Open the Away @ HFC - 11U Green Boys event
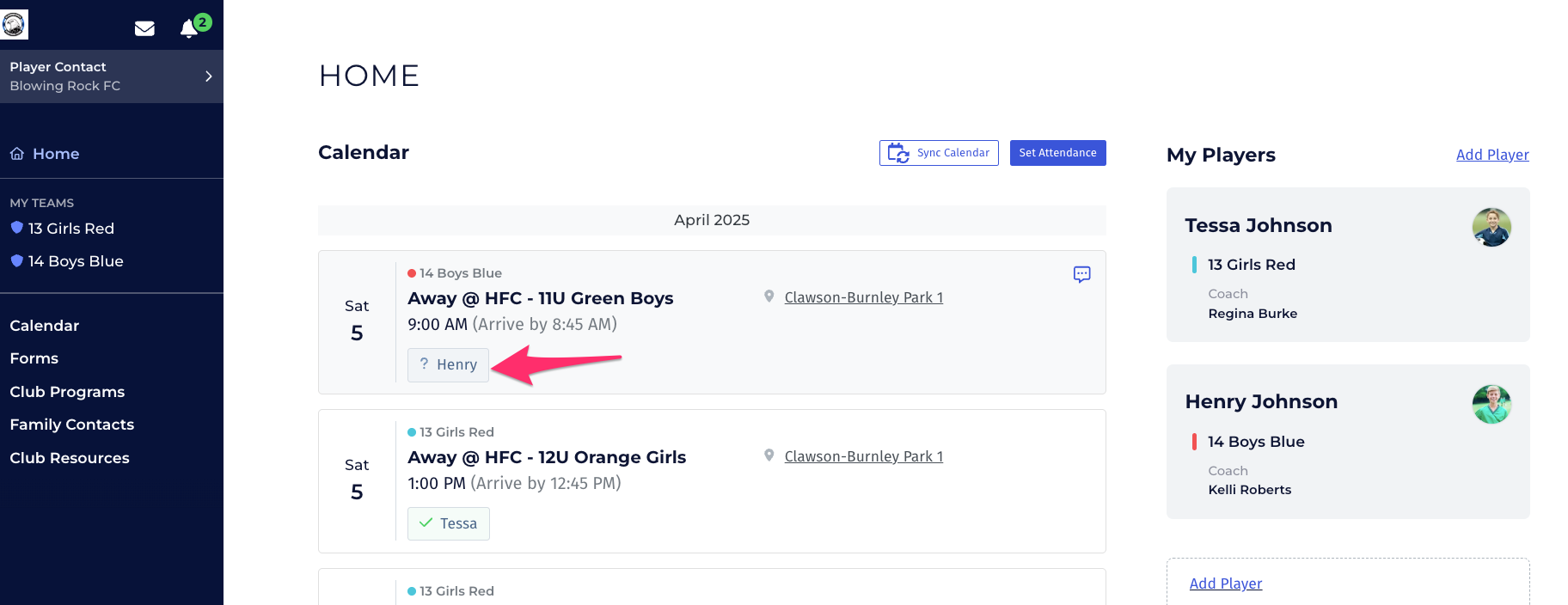The width and height of the screenshot is (1568, 605). tap(541, 298)
